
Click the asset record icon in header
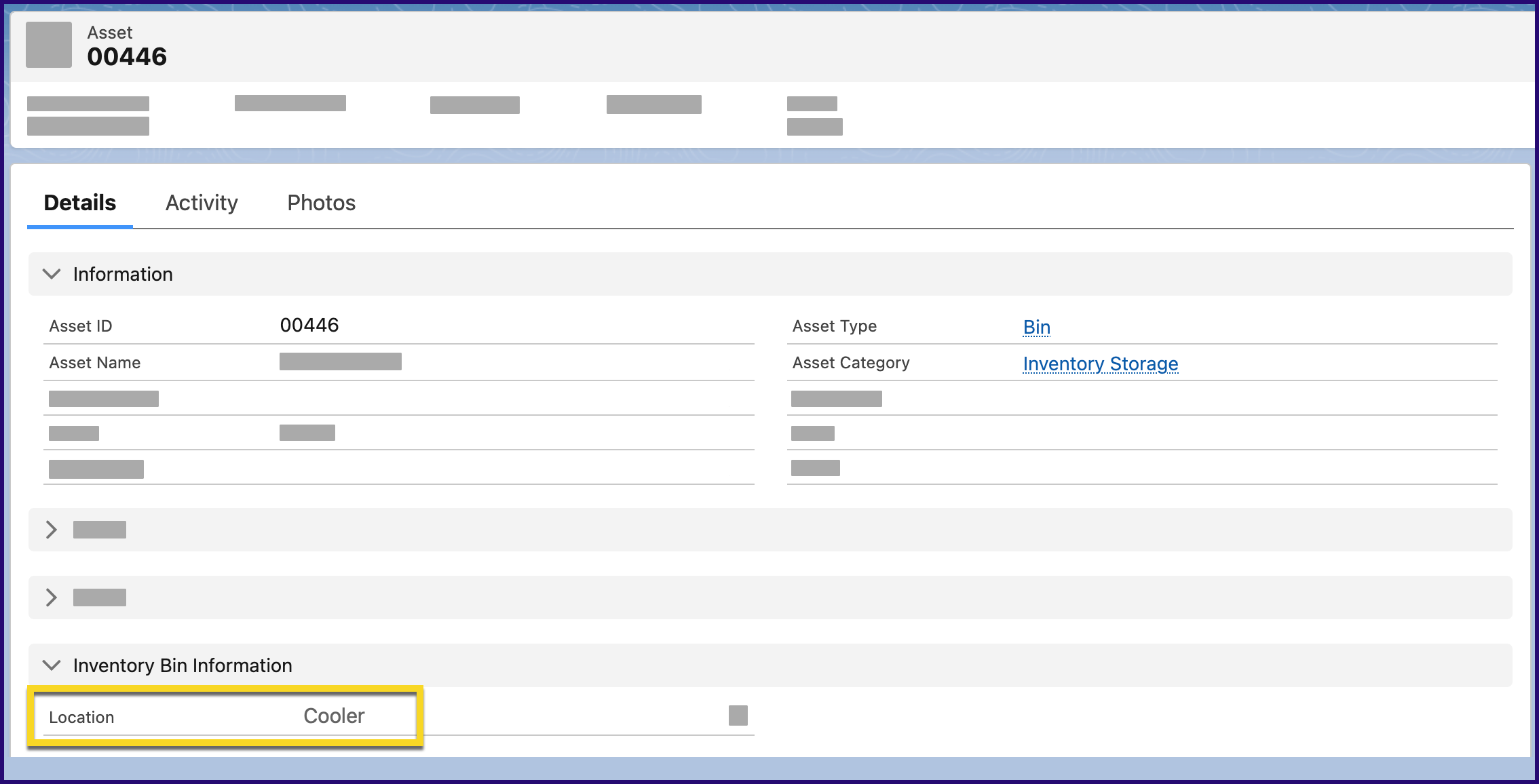pyautogui.click(x=49, y=45)
